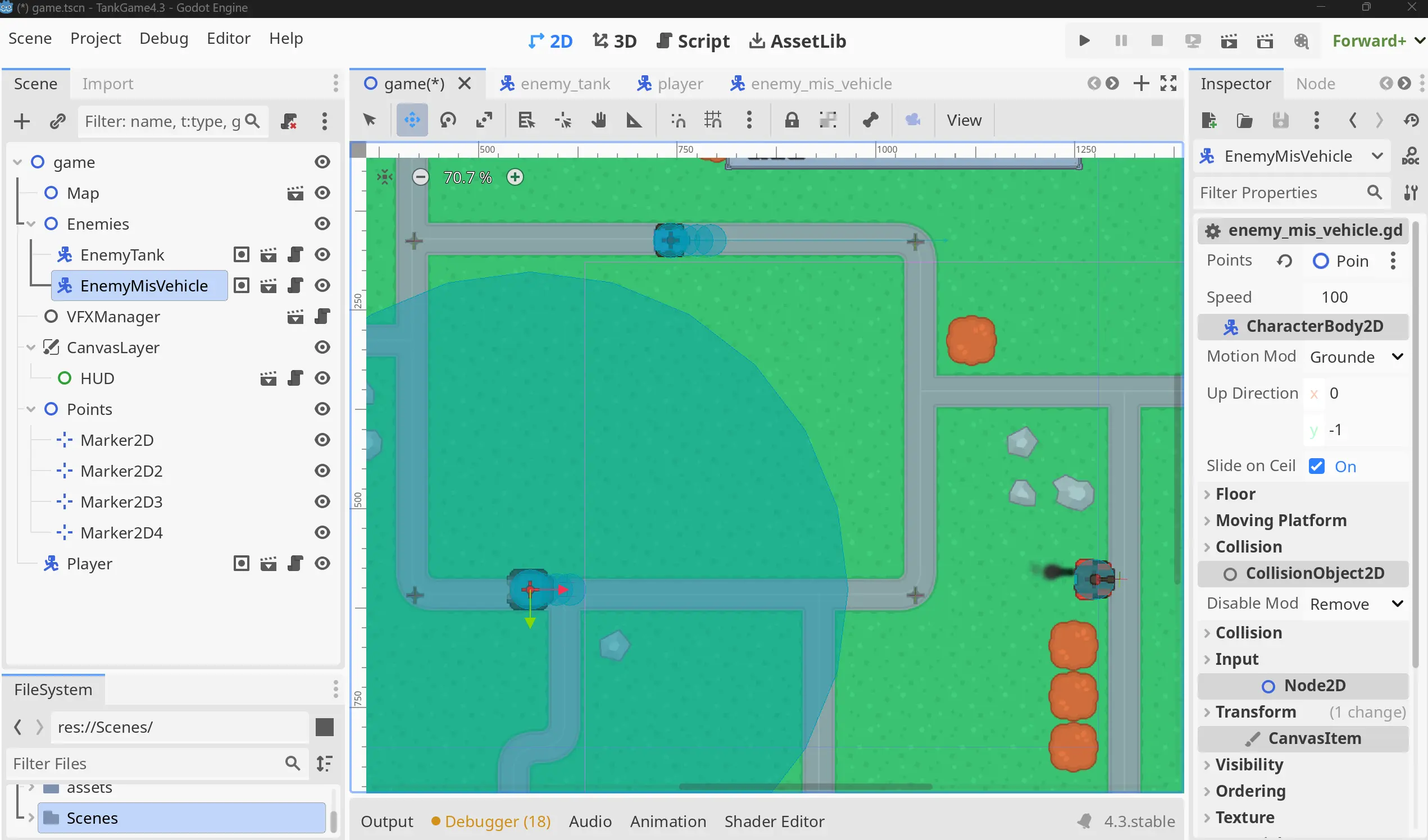Switch to the Script workspace
The width and height of the screenshot is (1428, 840).
[x=693, y=42]
